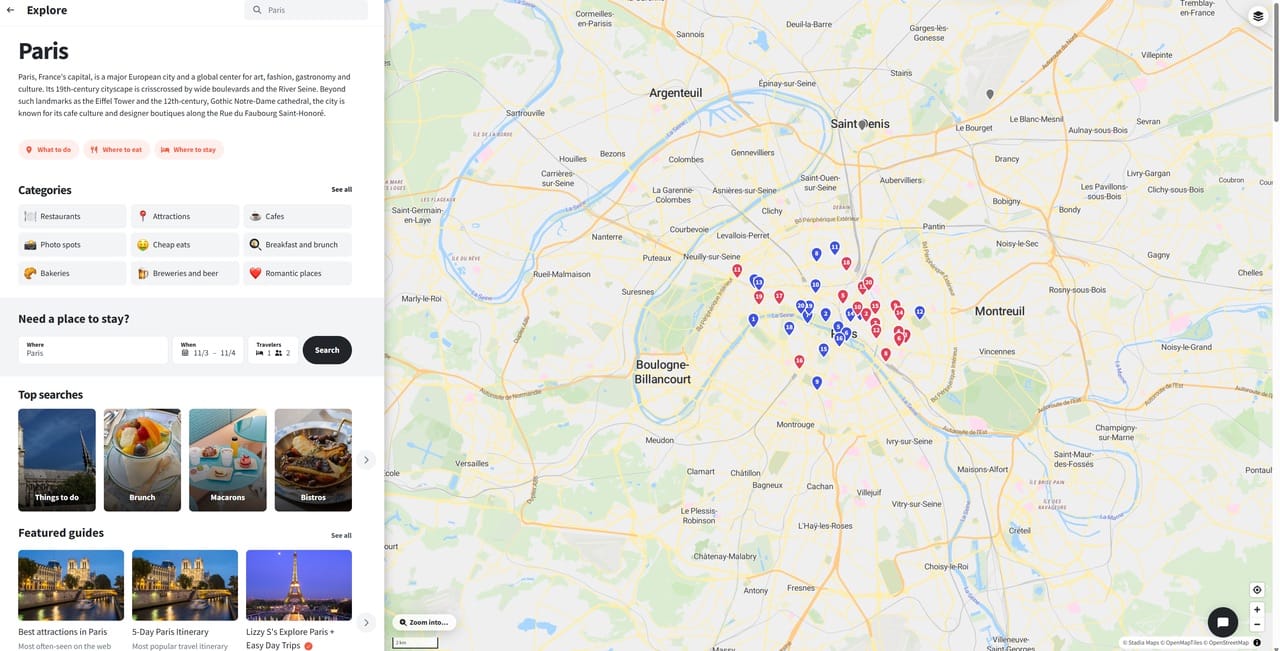
Task: Open the Macarons top search thumbnail
Action: pyautogui.click(x=228, y=460)
